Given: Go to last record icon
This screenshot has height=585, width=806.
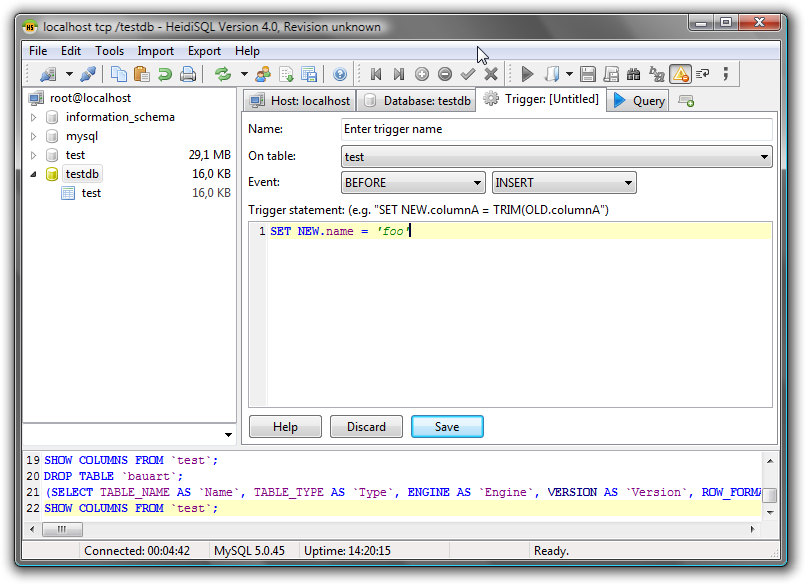Looking at the screenshot, I should (398, 75).
